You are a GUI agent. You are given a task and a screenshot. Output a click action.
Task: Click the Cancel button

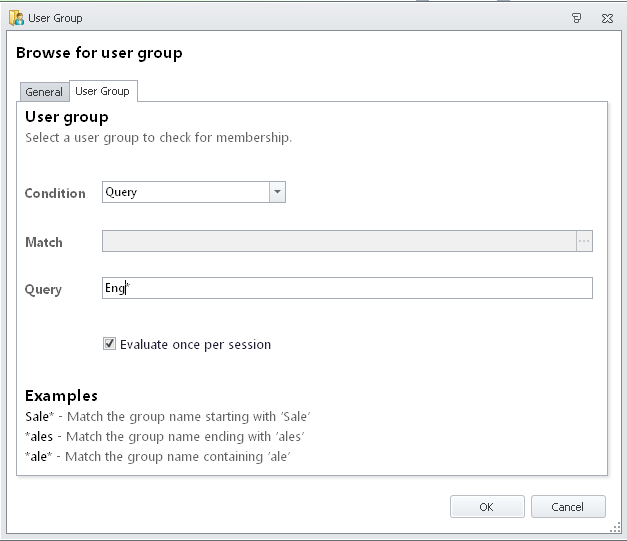click(x=568, y=507)
